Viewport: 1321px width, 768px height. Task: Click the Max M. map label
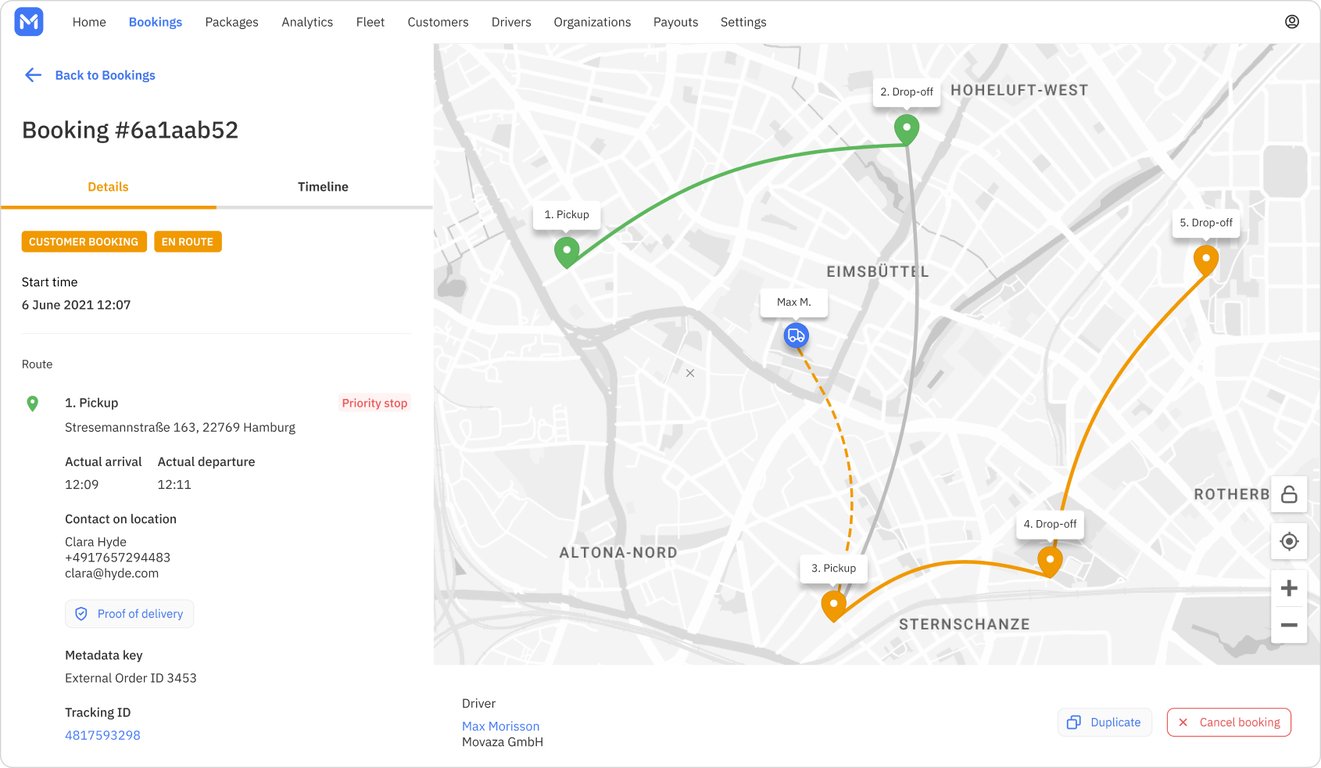pyautogui.click(x=794, y=302)
